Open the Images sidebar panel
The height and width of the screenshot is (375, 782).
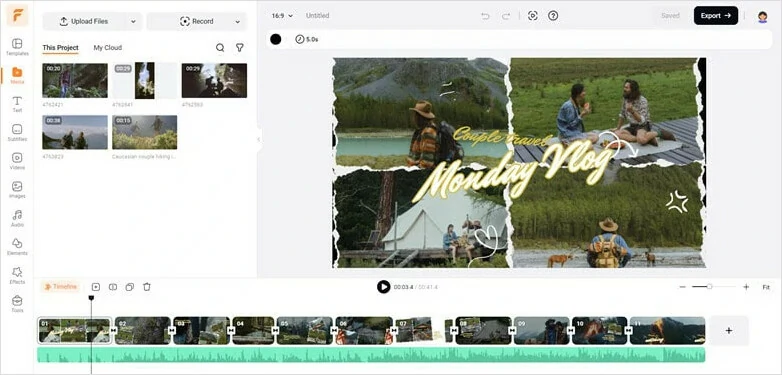[x=17, y=189]
